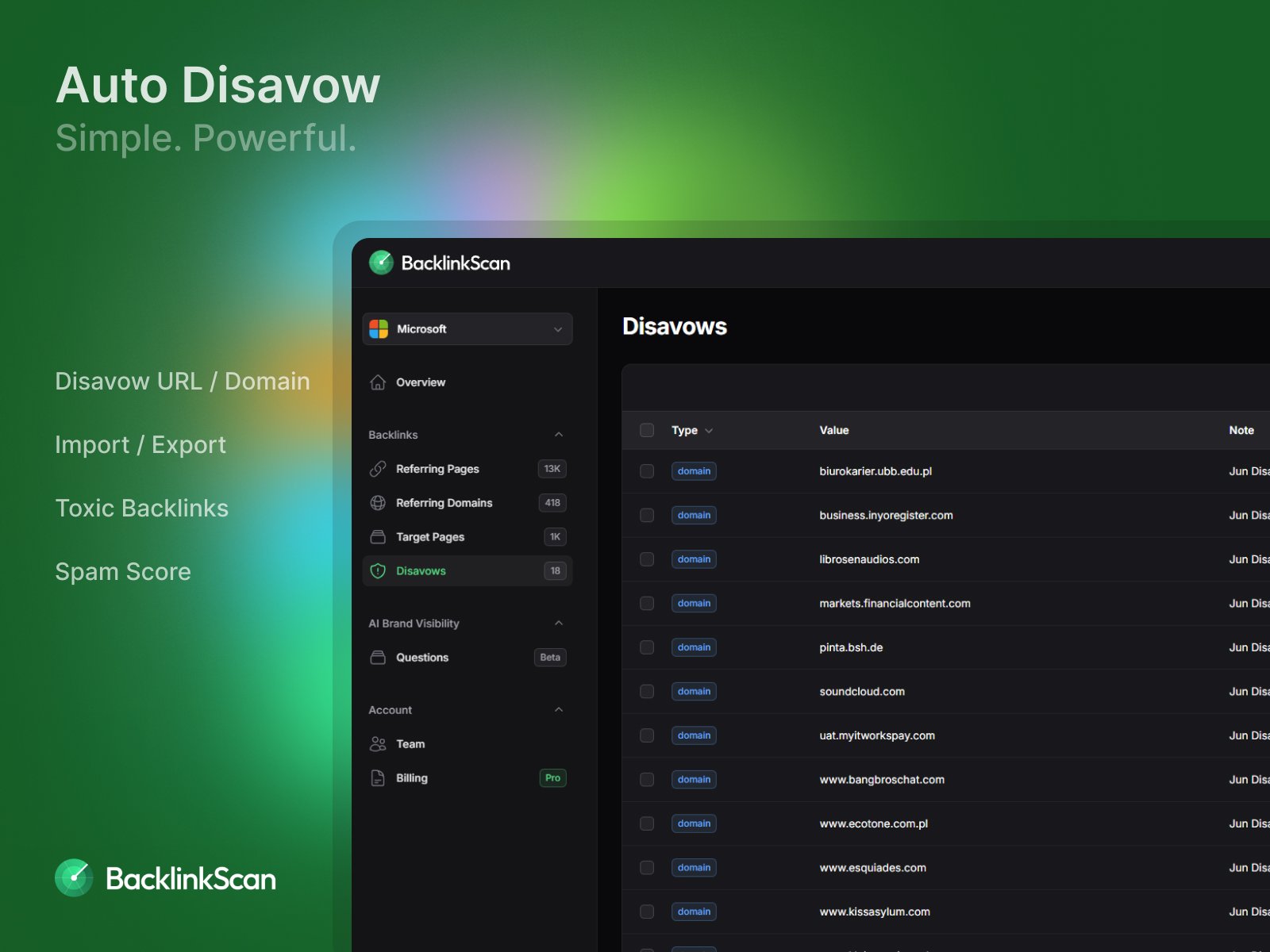
Task: Click the www.ecotone.com.pl value
Action: click(x=873, y=823)
